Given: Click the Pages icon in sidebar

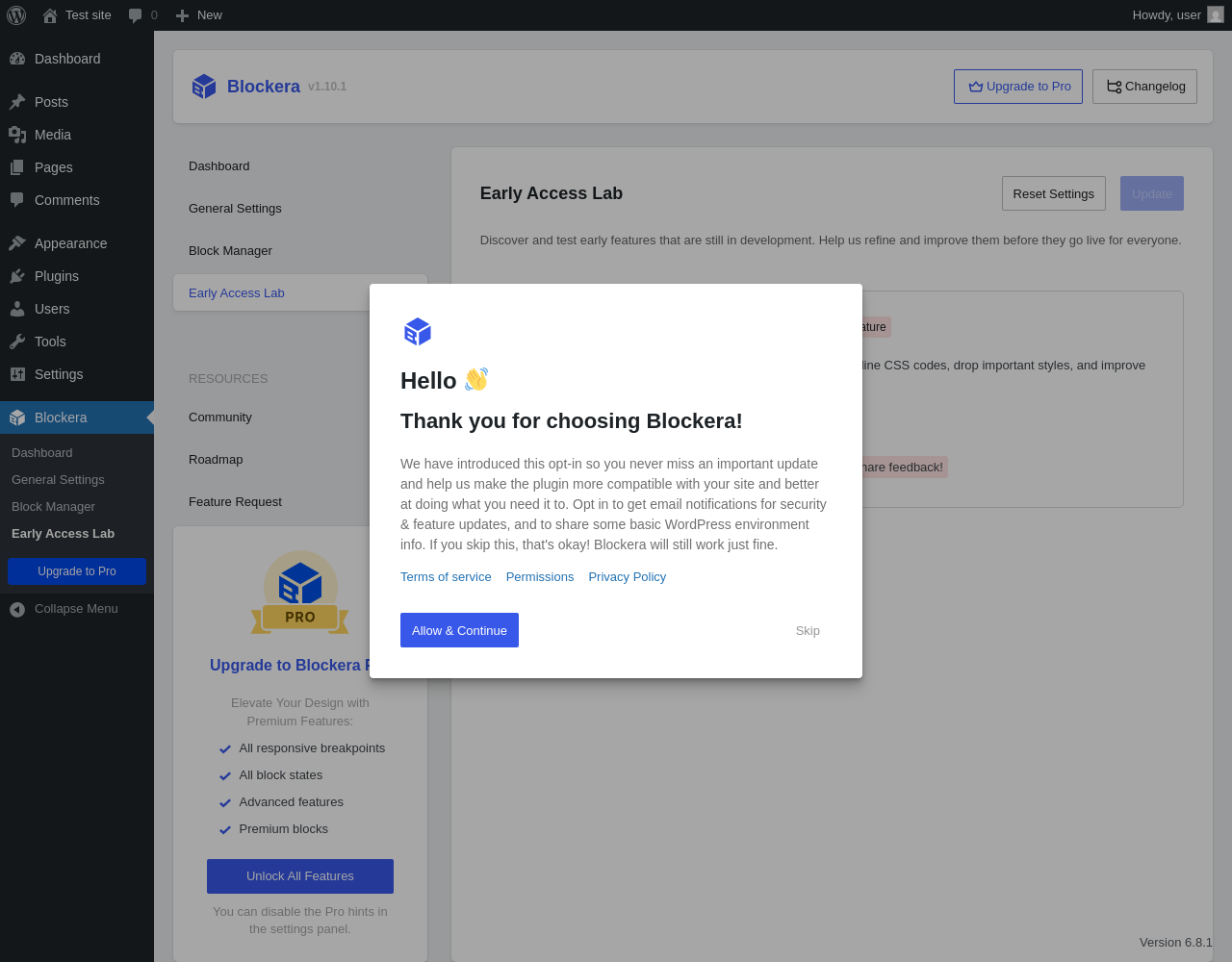Looking at the screenshot, I should pyautogui.click(x=17, y=167).
